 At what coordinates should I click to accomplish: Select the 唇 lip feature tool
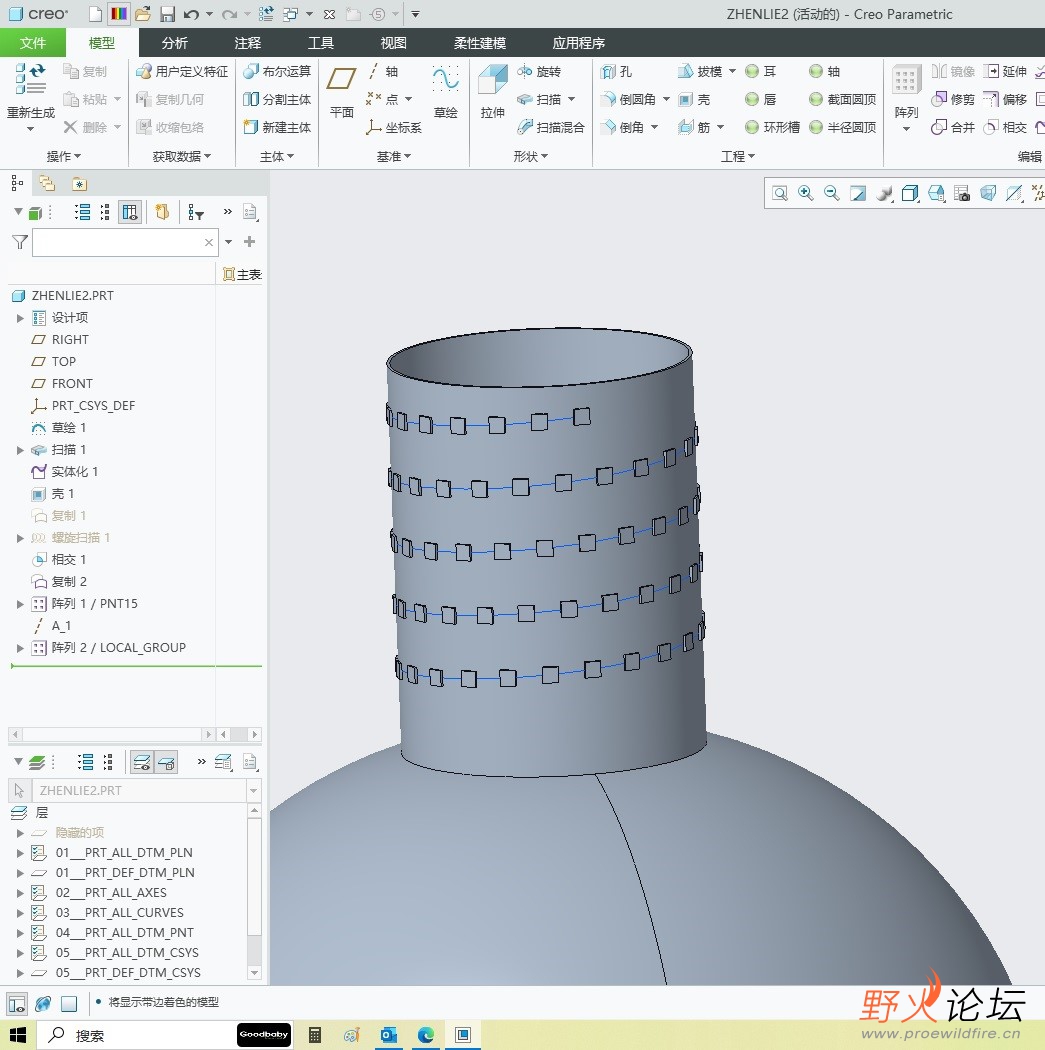(761, 100)
